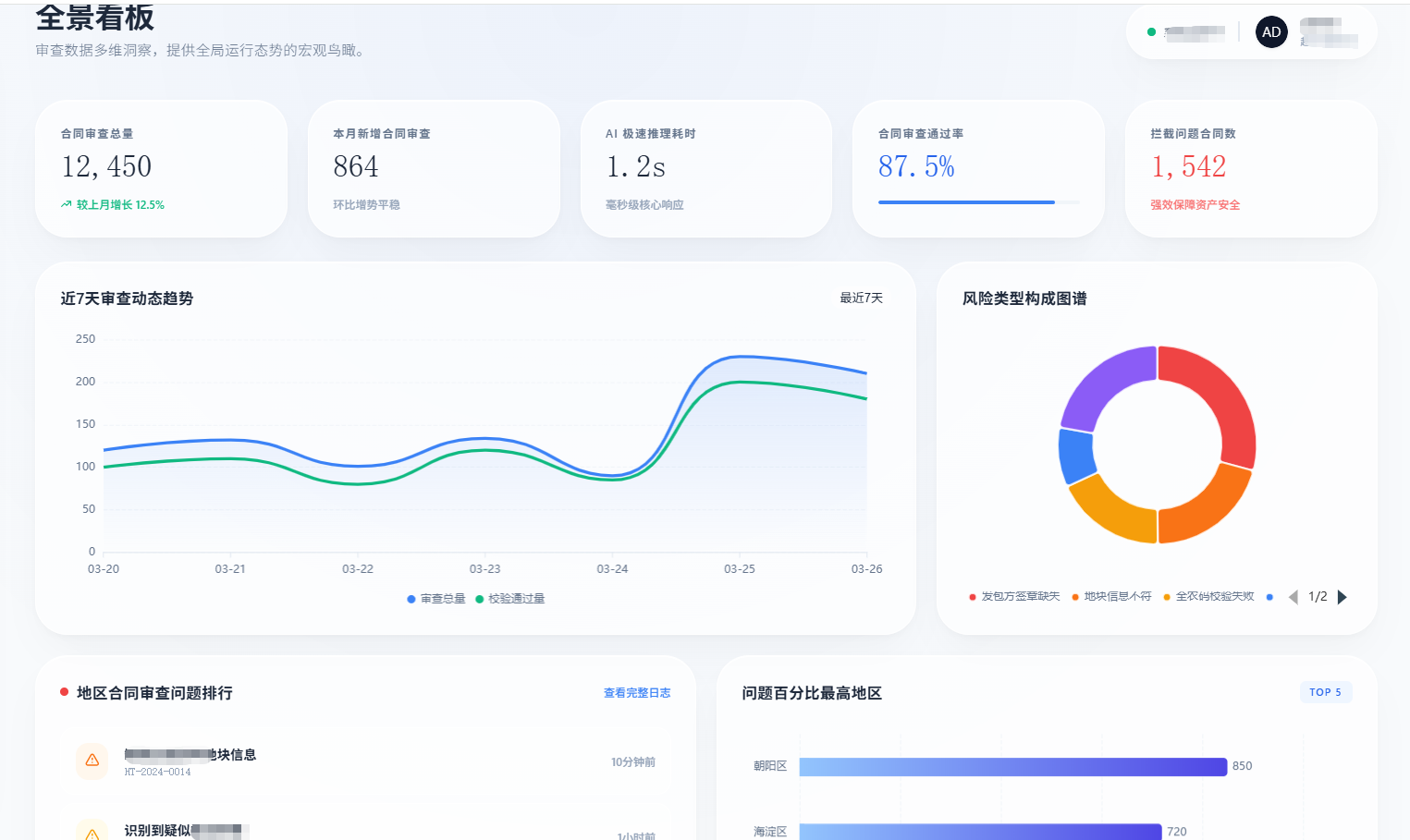
Task: Go to next legend page arrow
Action: point(1343,597)
